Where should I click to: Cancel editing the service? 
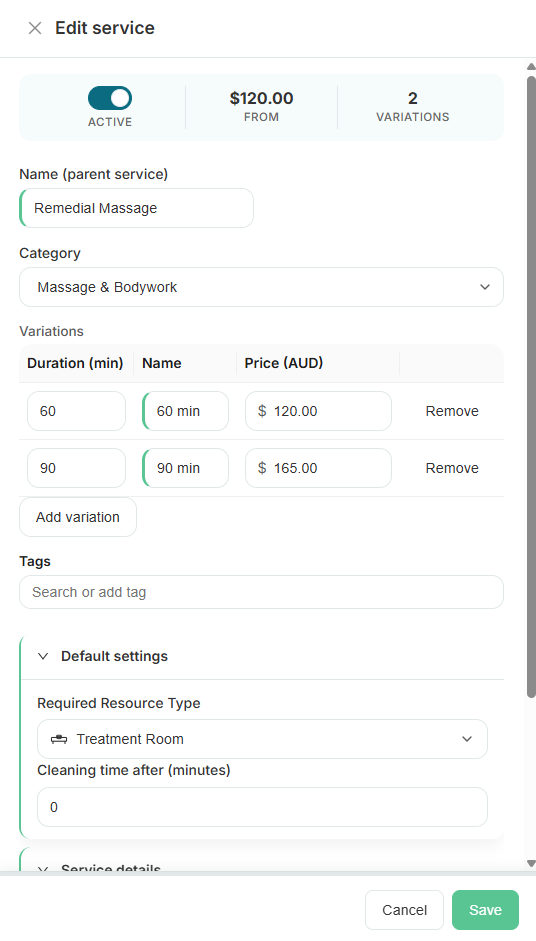click(x=405, y=910)
